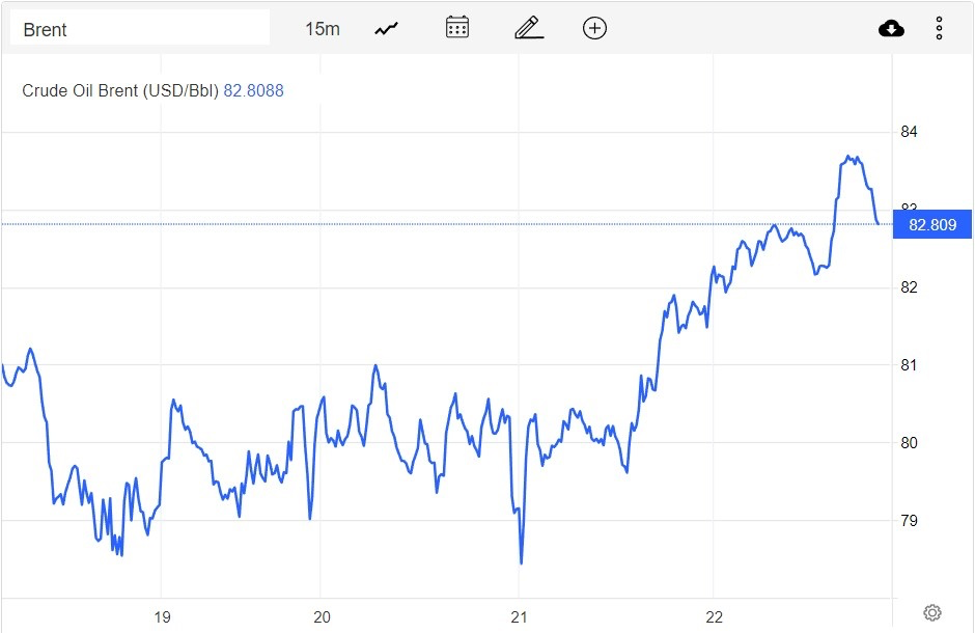Image resolution: width=977 pixels, height=633 pixels.
Task: Select date label 21 on the time axis
Action: pyautogui.click(x=519, y=616)
